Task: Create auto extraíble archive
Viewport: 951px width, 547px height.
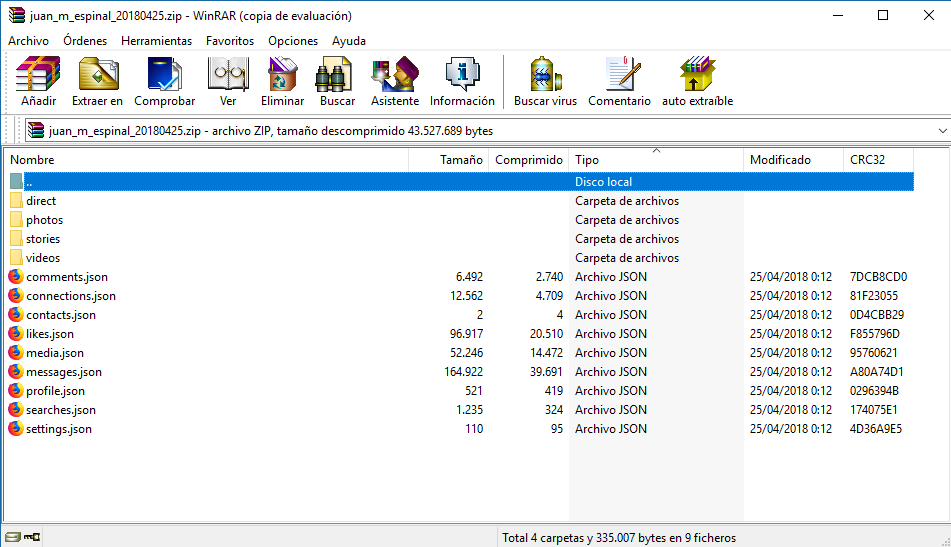Action: [697, 81]
